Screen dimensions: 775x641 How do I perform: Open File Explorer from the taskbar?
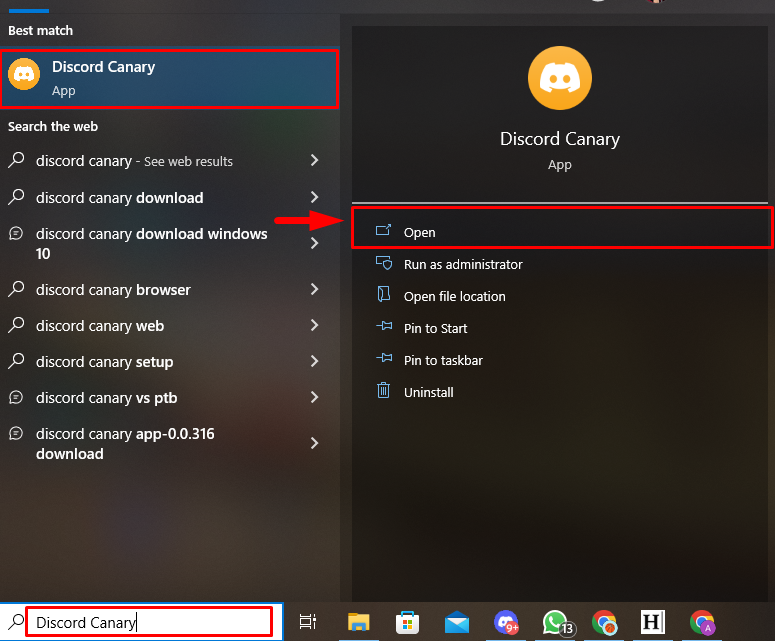[359, 622]
